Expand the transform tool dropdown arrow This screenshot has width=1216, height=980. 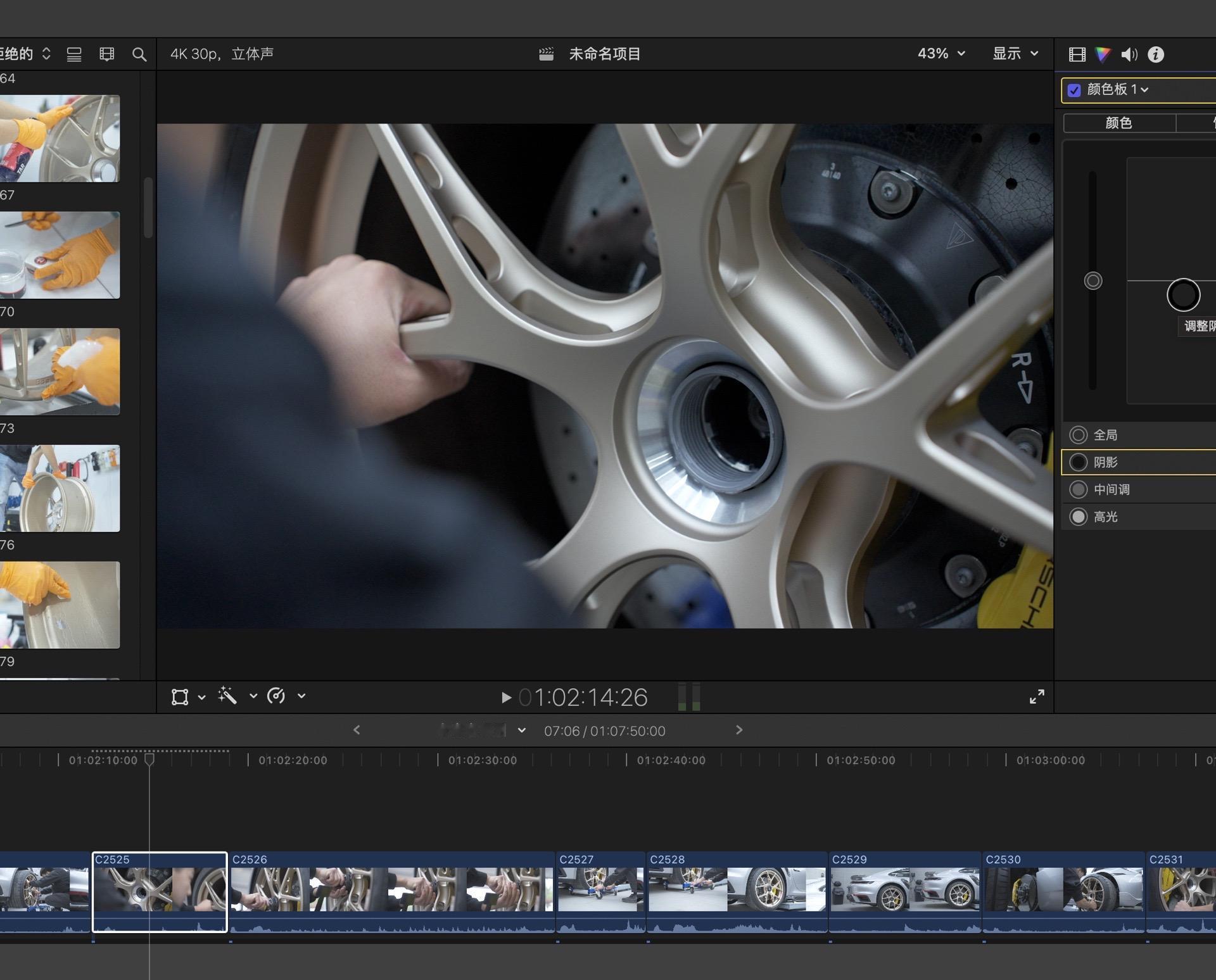tap(201, 697)
